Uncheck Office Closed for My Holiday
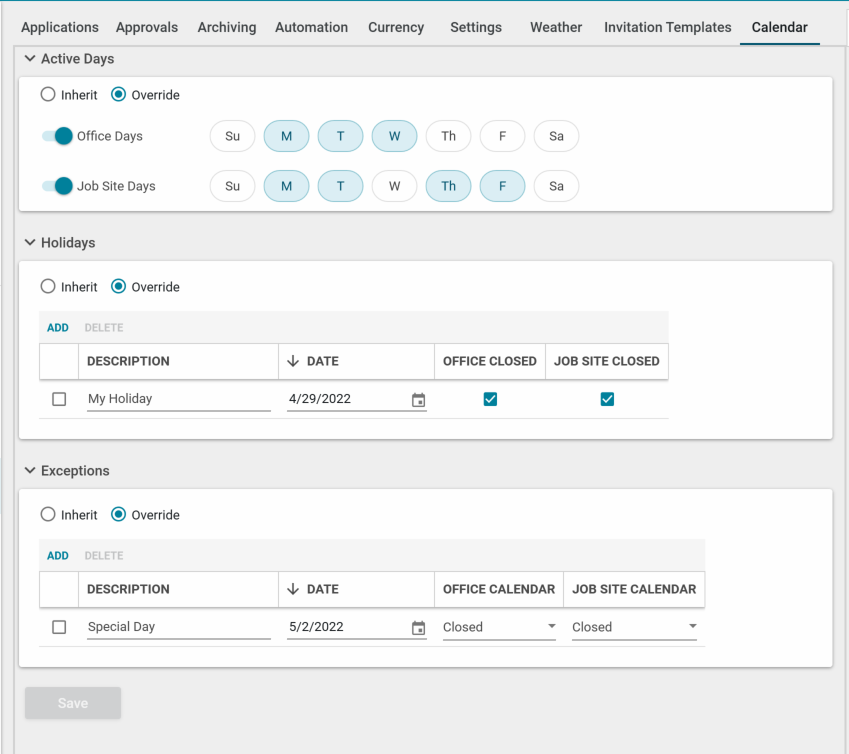This screenshot has width=849, height=754. [490, 399]
